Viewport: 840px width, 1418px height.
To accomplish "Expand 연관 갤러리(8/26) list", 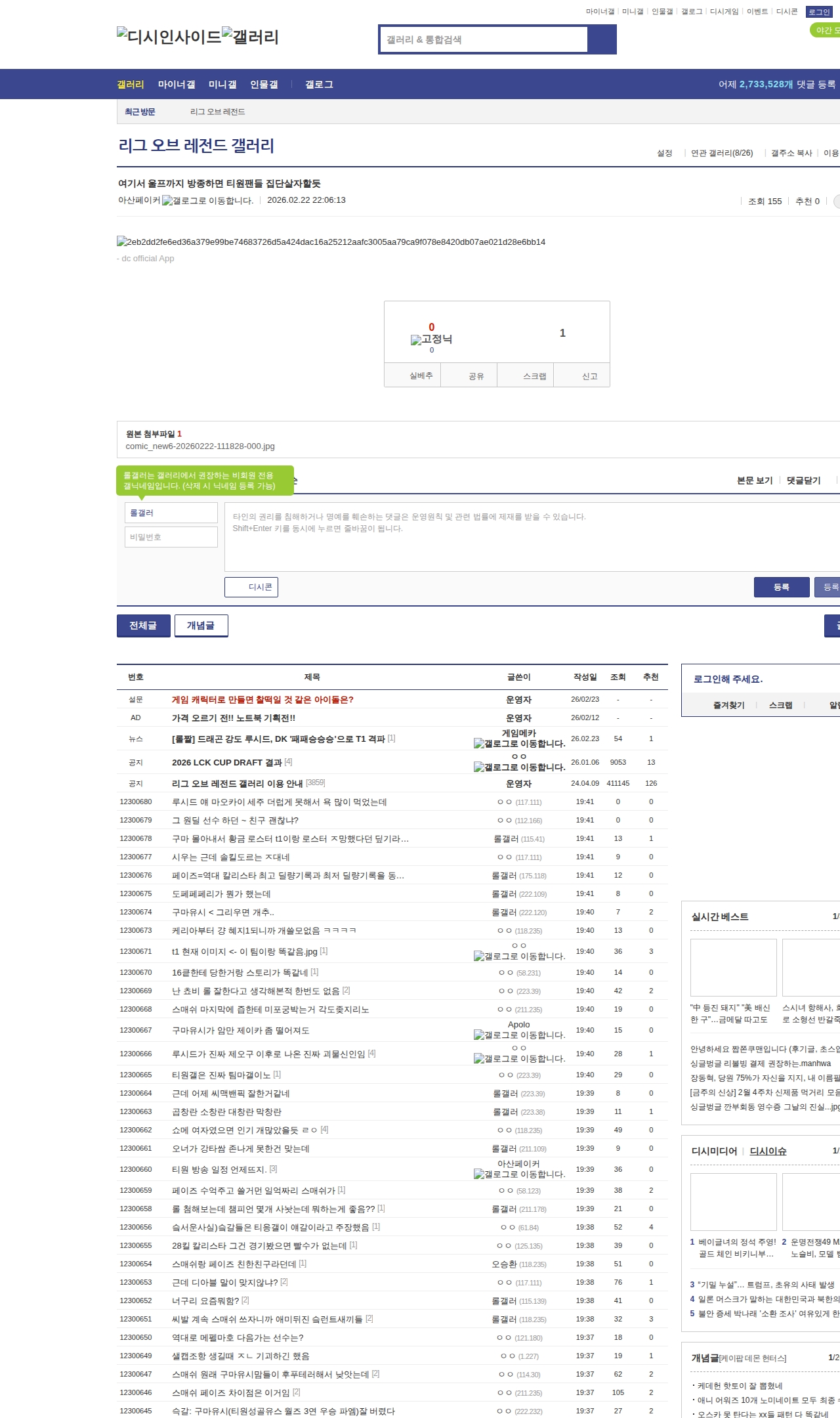I will (722, 153).
